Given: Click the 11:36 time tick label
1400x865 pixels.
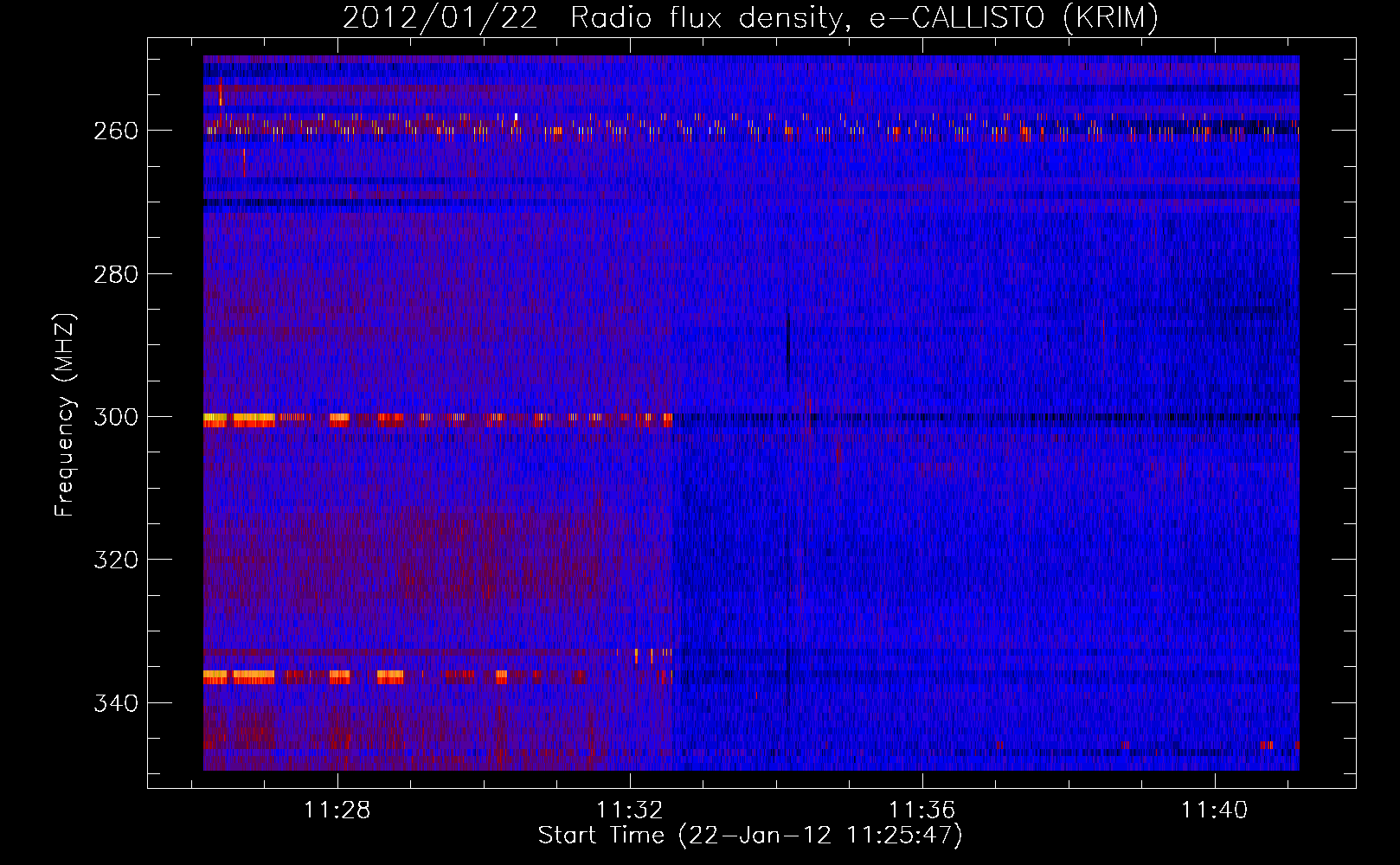Looking at the screenshot, I should coord(922,810).
